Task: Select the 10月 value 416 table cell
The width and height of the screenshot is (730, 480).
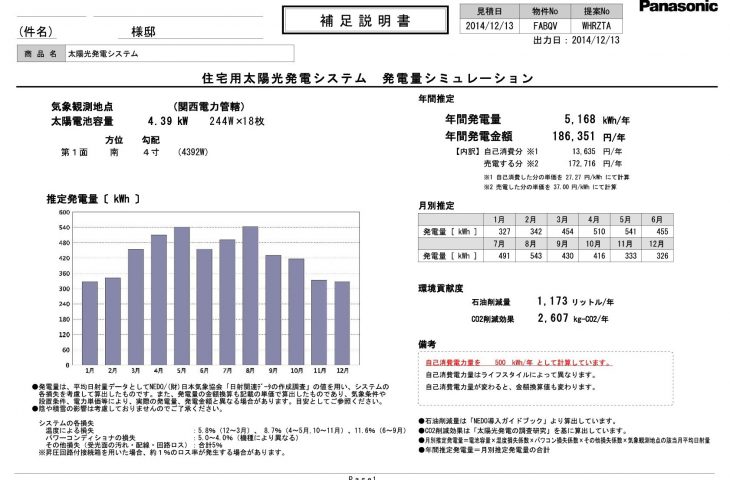Action: coord(594,256)
